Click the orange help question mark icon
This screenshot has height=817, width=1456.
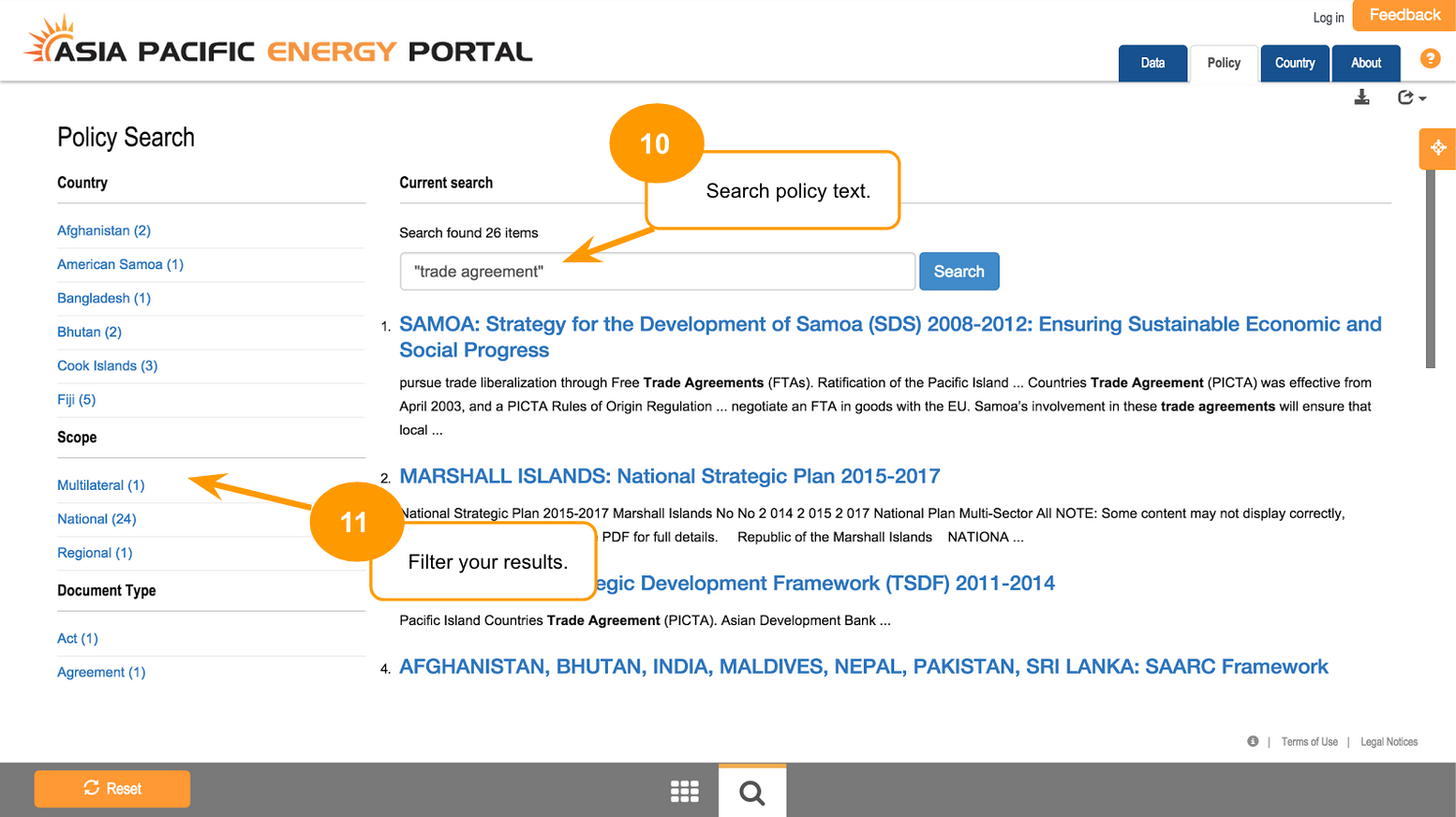(x=1430, y=59)
